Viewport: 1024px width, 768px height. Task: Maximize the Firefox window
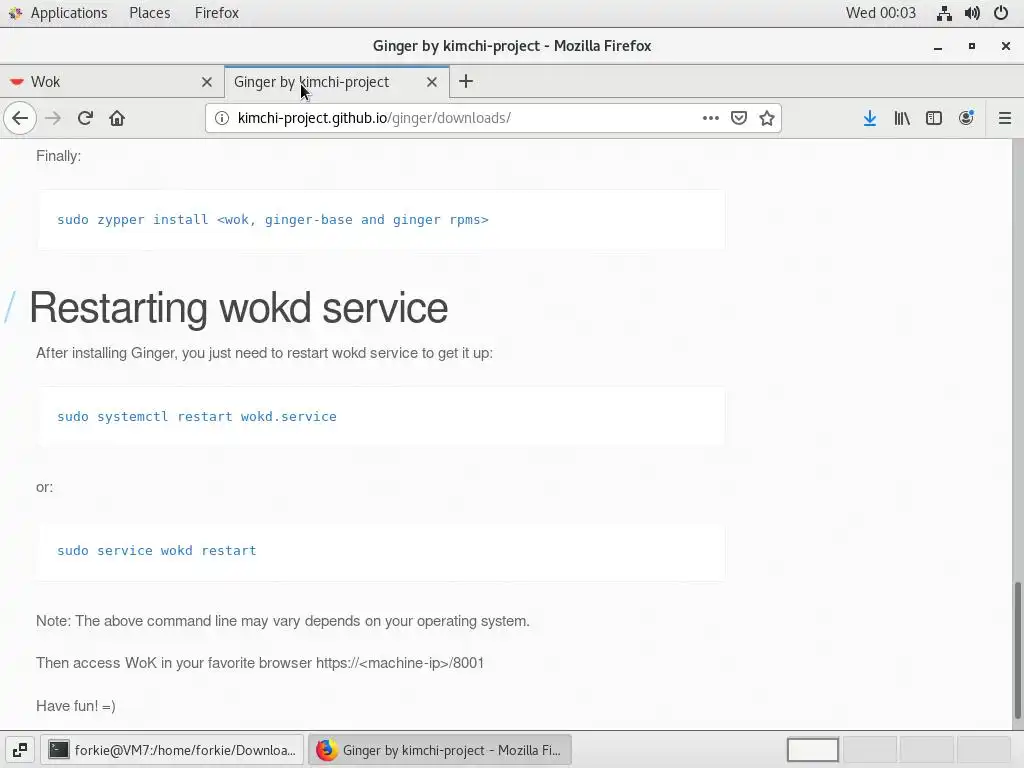pyautogui.click(x=972, y=46)
